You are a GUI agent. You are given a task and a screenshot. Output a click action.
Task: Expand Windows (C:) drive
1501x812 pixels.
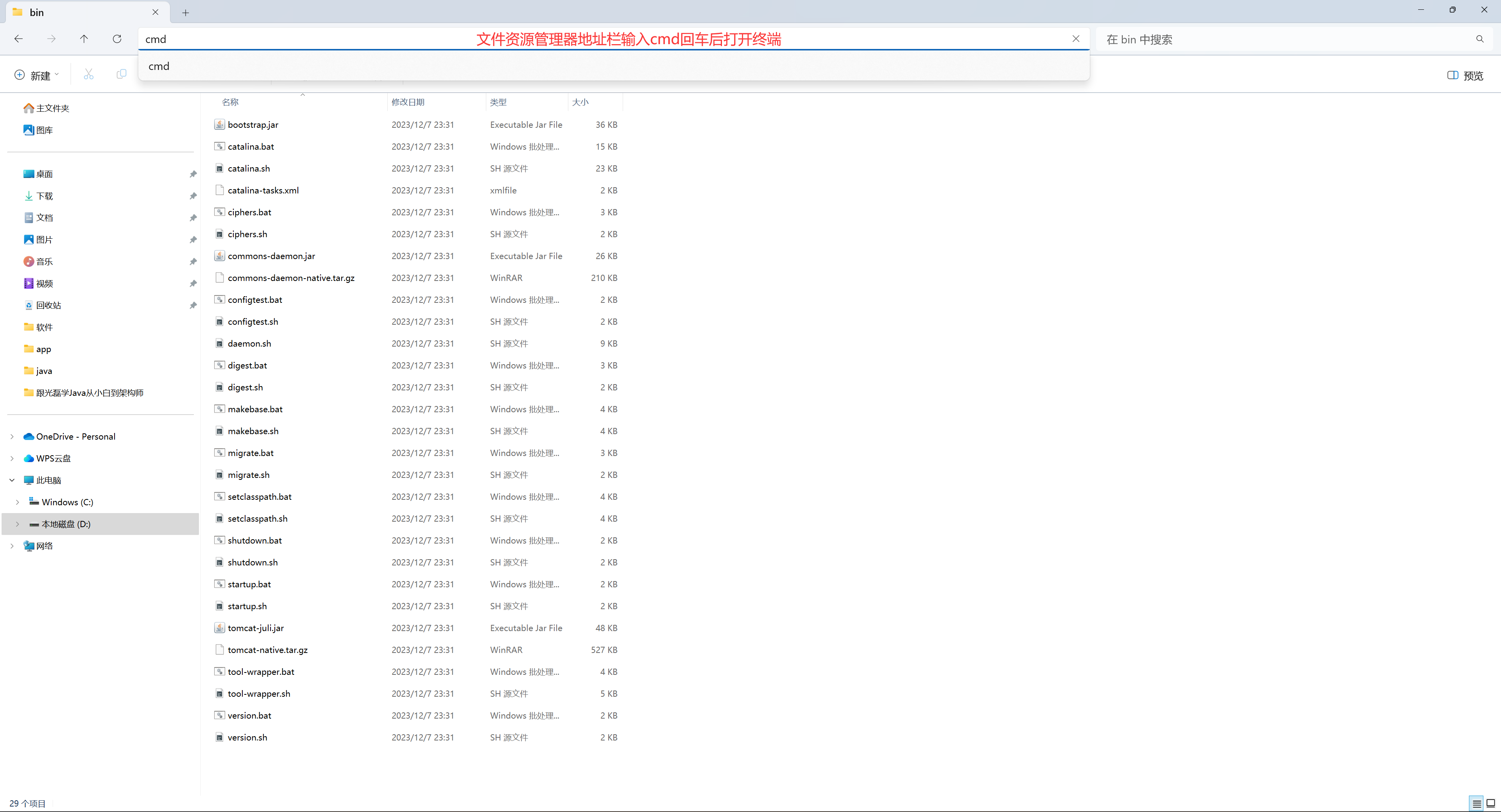tap(18, 502)
